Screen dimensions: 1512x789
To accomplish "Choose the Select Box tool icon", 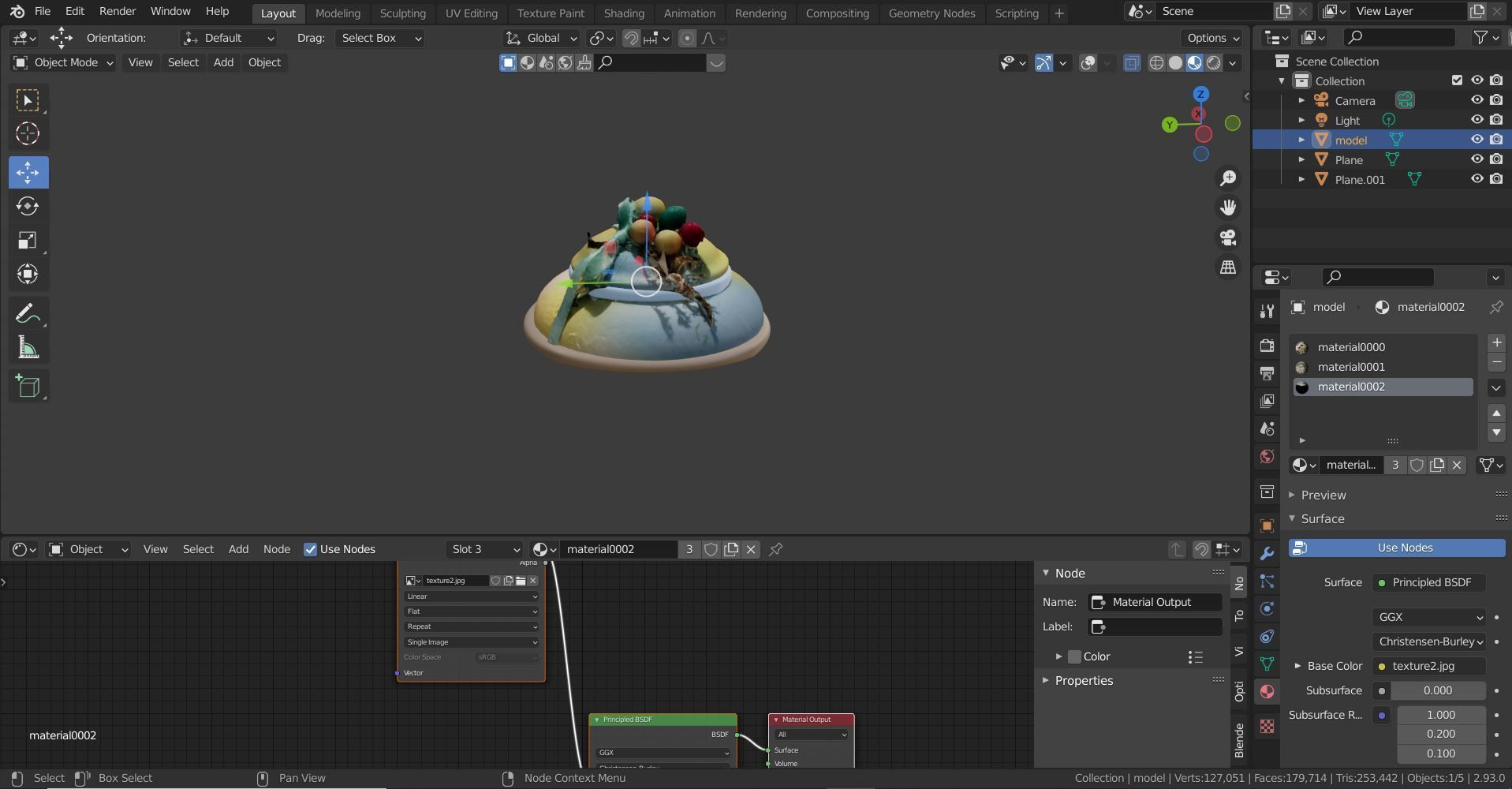I will pyautogui.click(x=28, y=100).
